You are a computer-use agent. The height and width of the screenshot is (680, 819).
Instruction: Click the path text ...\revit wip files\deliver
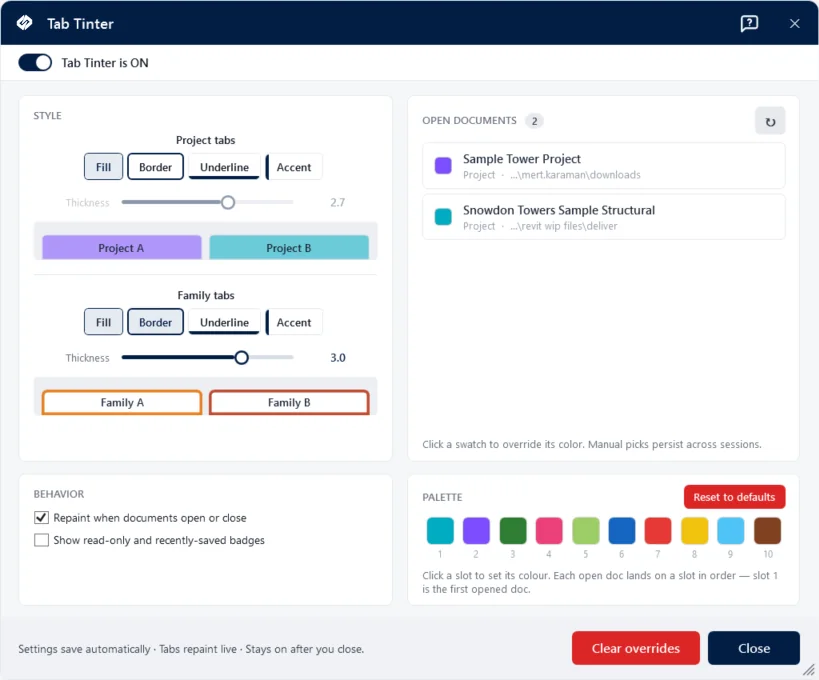564,226
